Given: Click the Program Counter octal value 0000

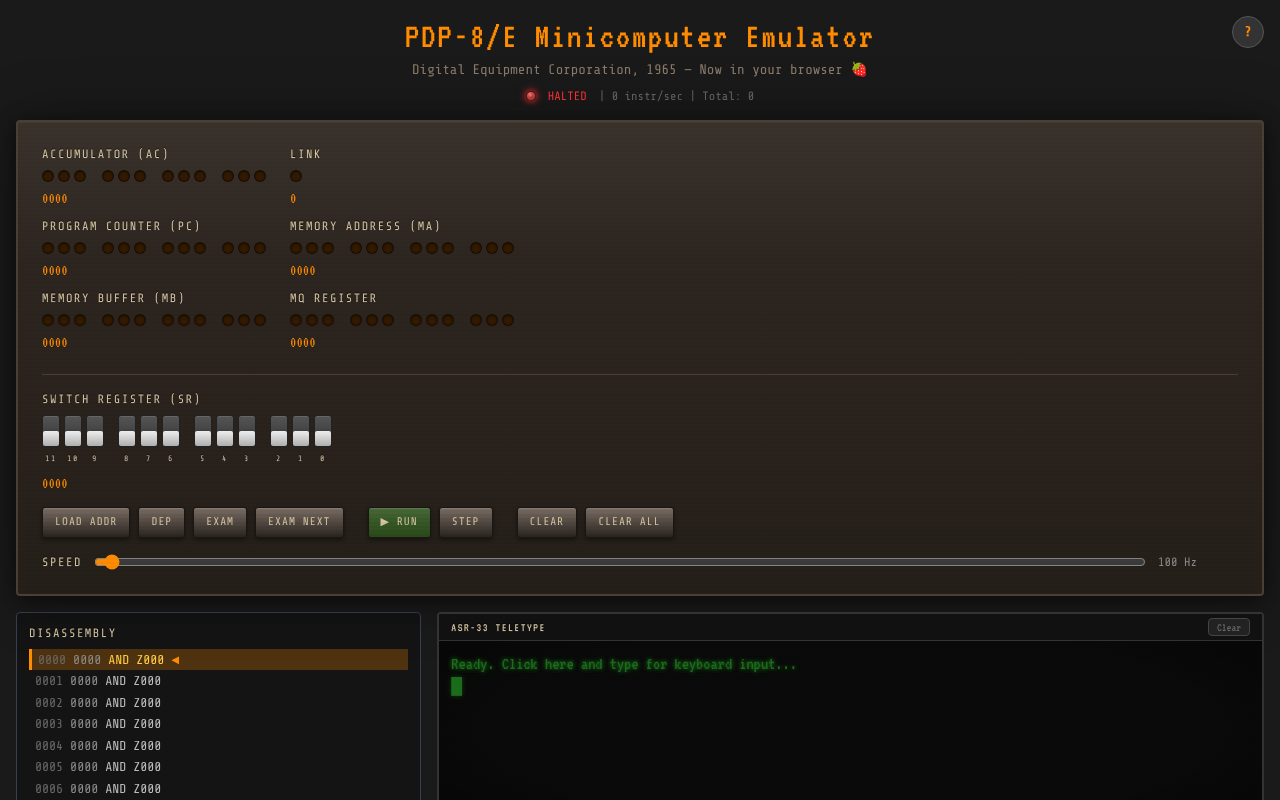Looking at the screenshot, I should click(x=55, y=271).
